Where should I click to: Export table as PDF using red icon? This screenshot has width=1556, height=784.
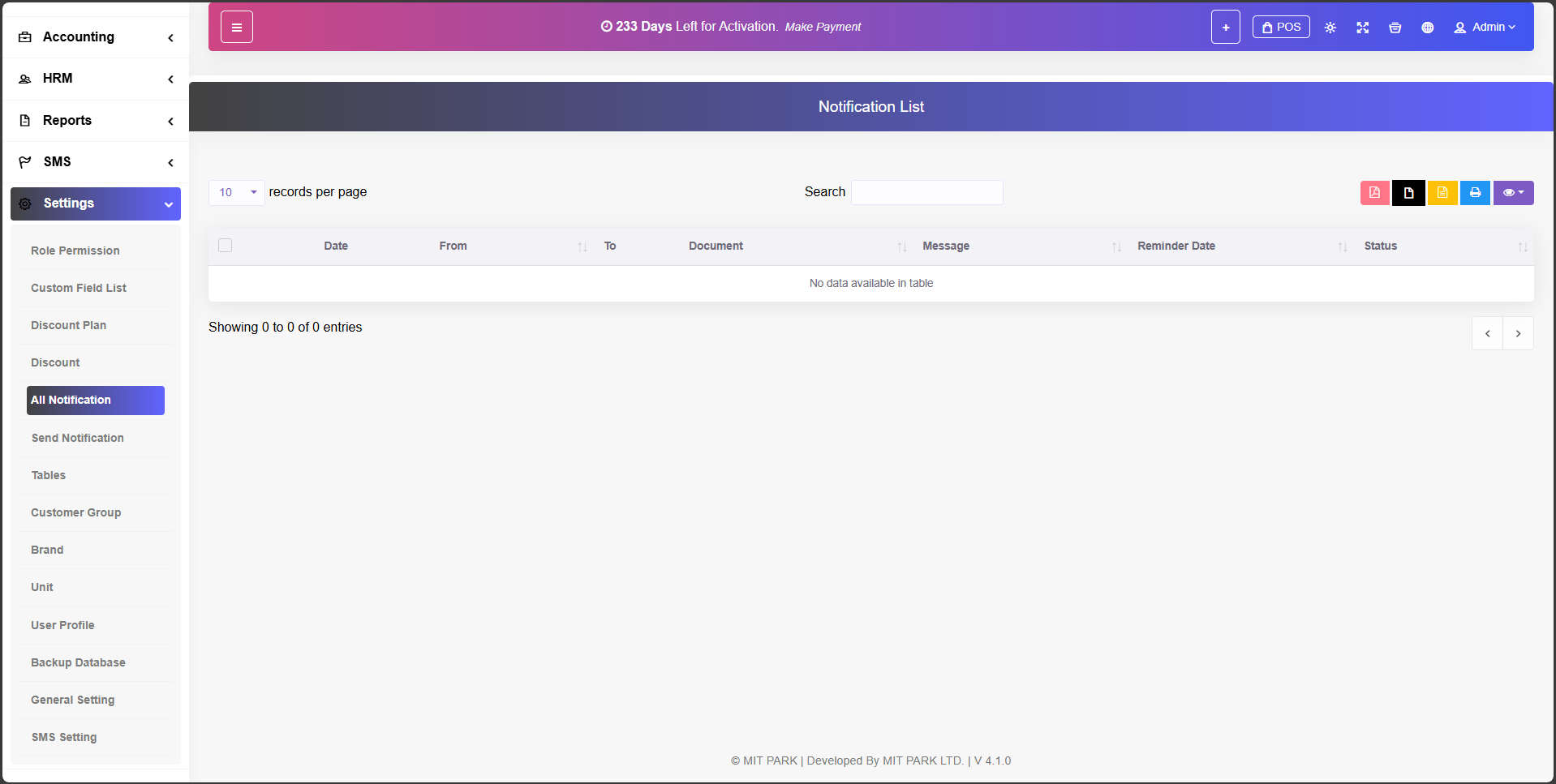point(1374,193)
